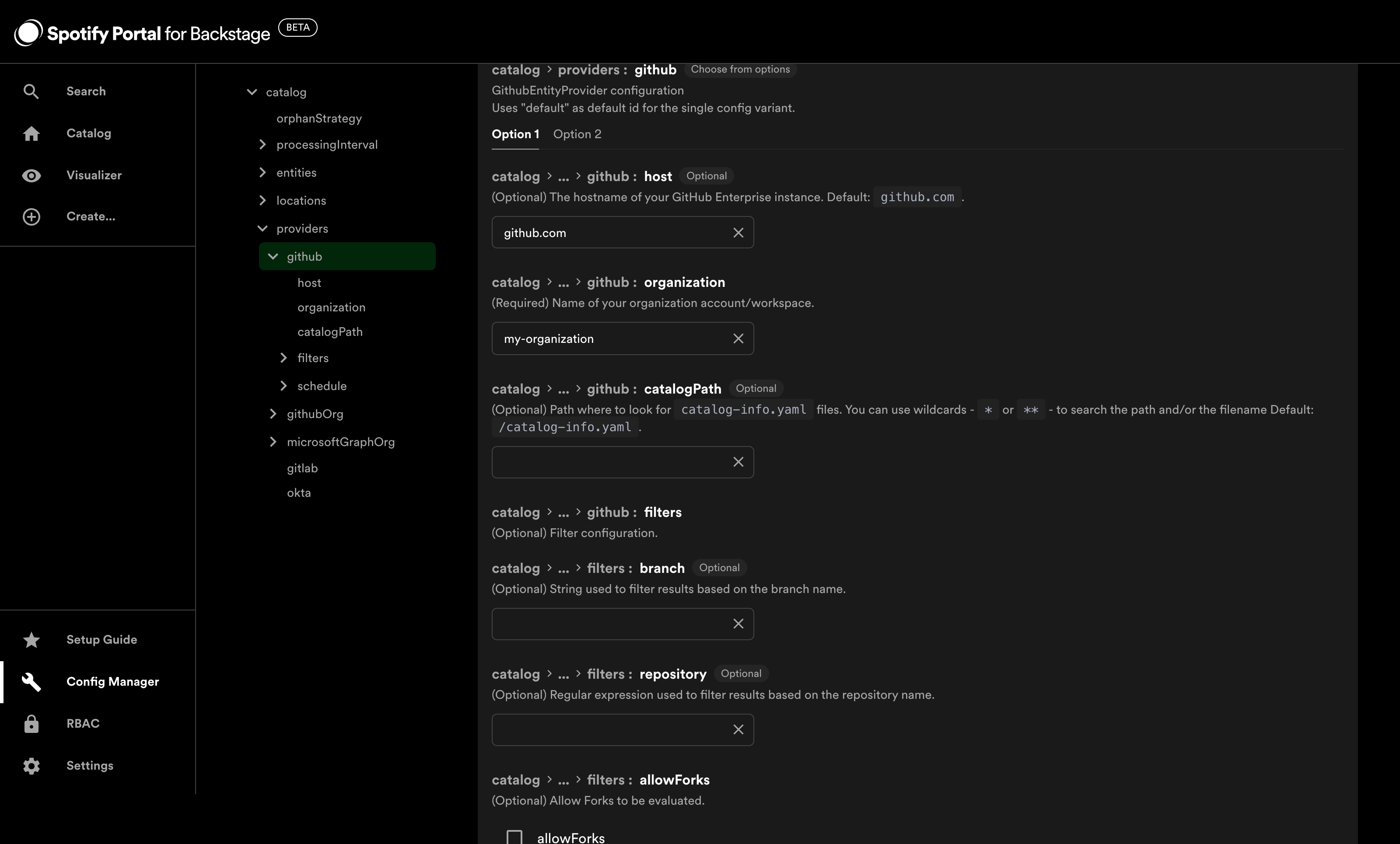Open the Catalog home icon
This screenshot has height=844, width=1400.
click(31, 133)
